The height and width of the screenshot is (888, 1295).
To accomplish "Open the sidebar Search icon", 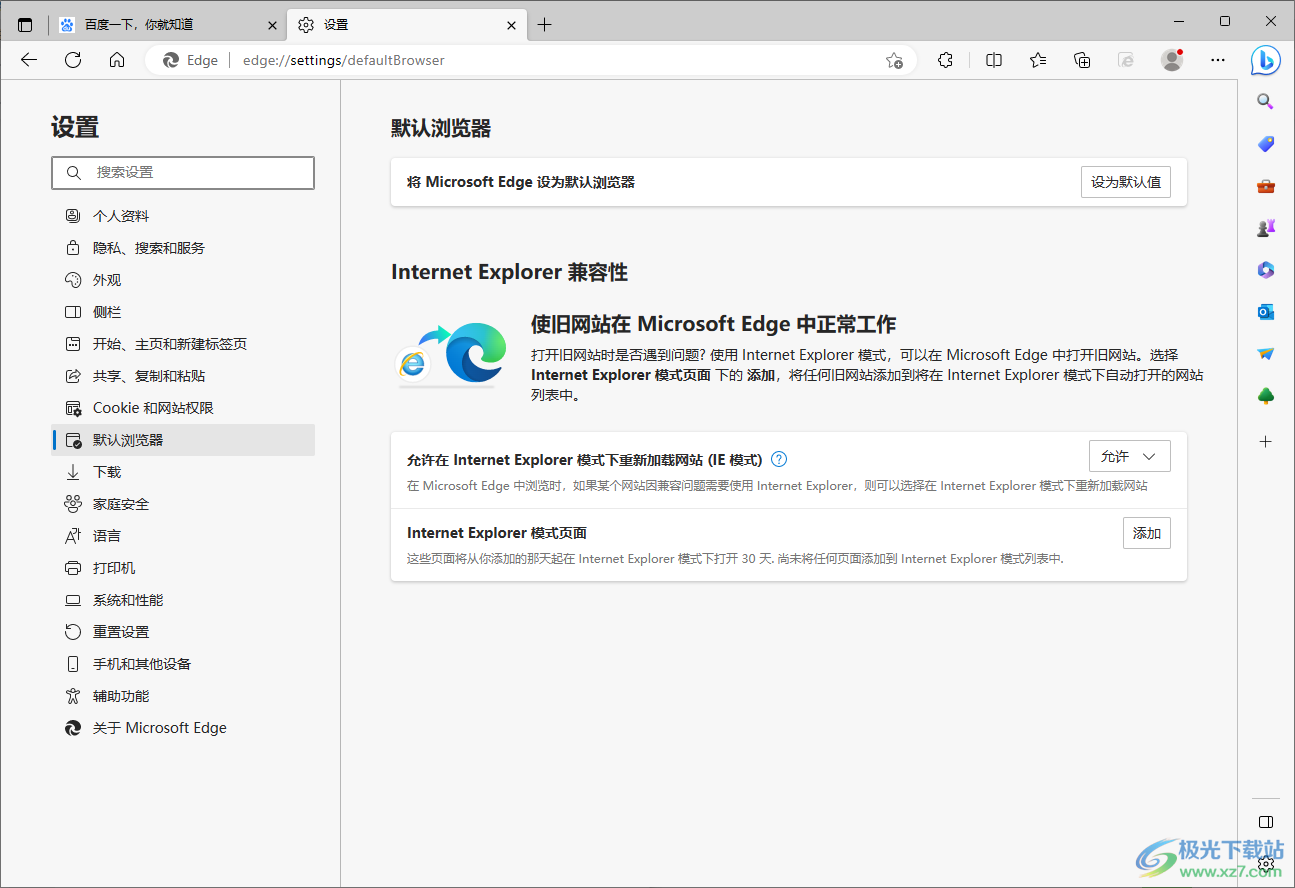I will pyautogui.click(x=1266, y=101).
